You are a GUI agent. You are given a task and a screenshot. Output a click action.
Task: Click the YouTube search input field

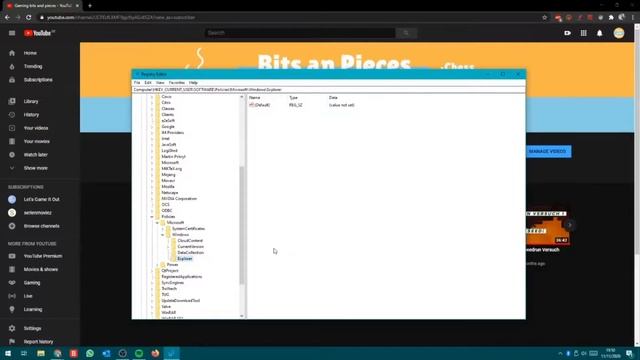coord(300,33)
